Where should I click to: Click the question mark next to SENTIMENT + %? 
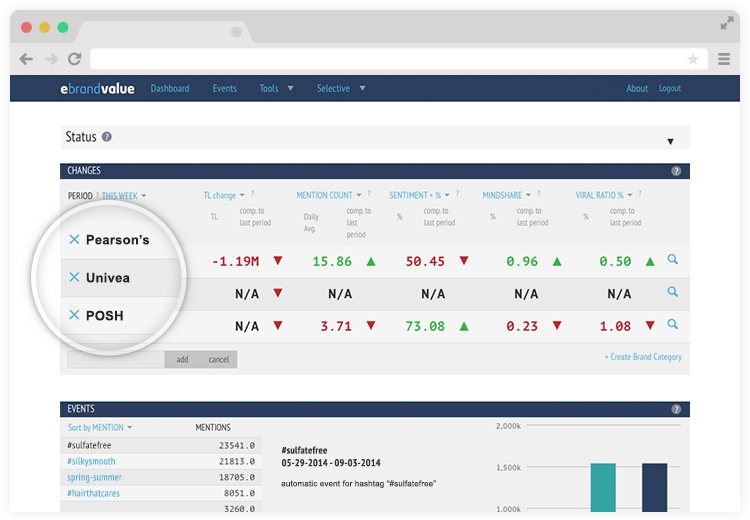point(457,193)
